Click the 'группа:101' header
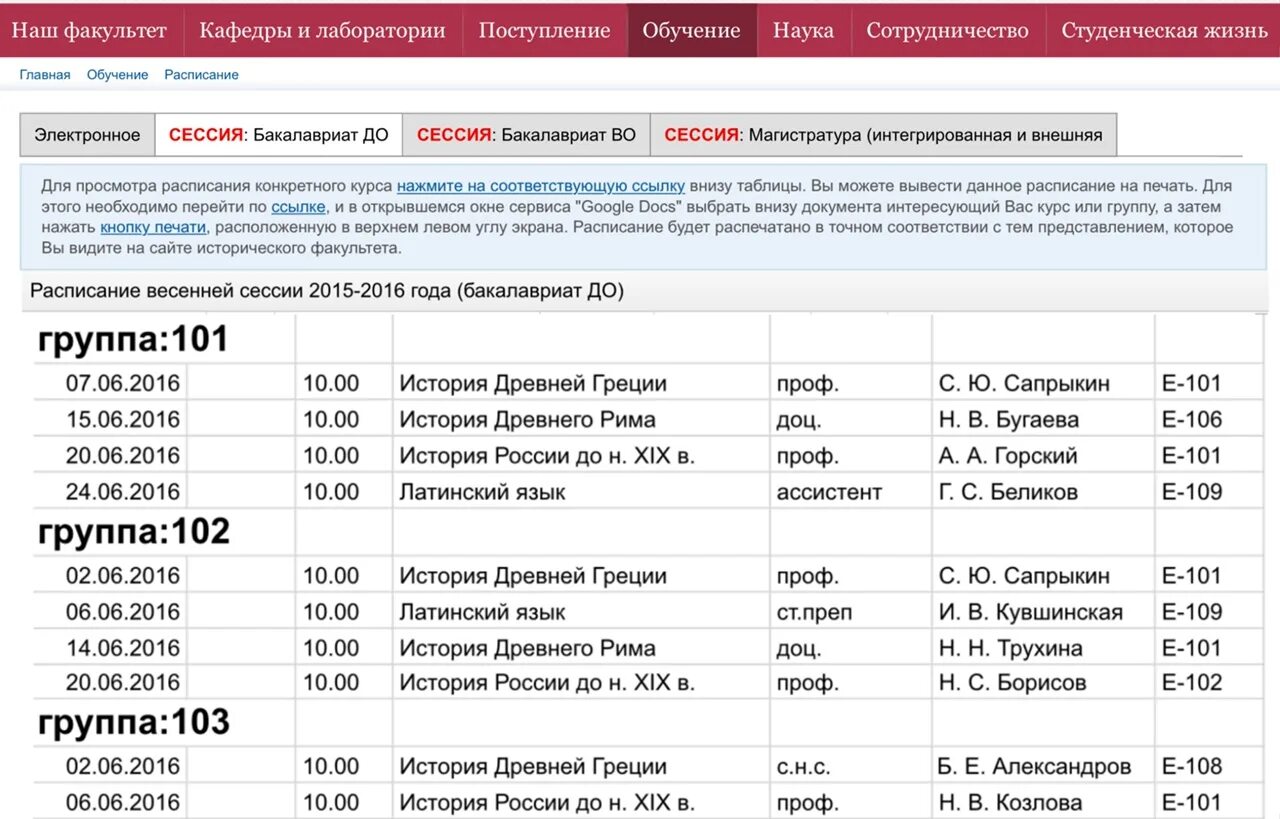This screenshot has height=819, width=1280. [133, 339]
